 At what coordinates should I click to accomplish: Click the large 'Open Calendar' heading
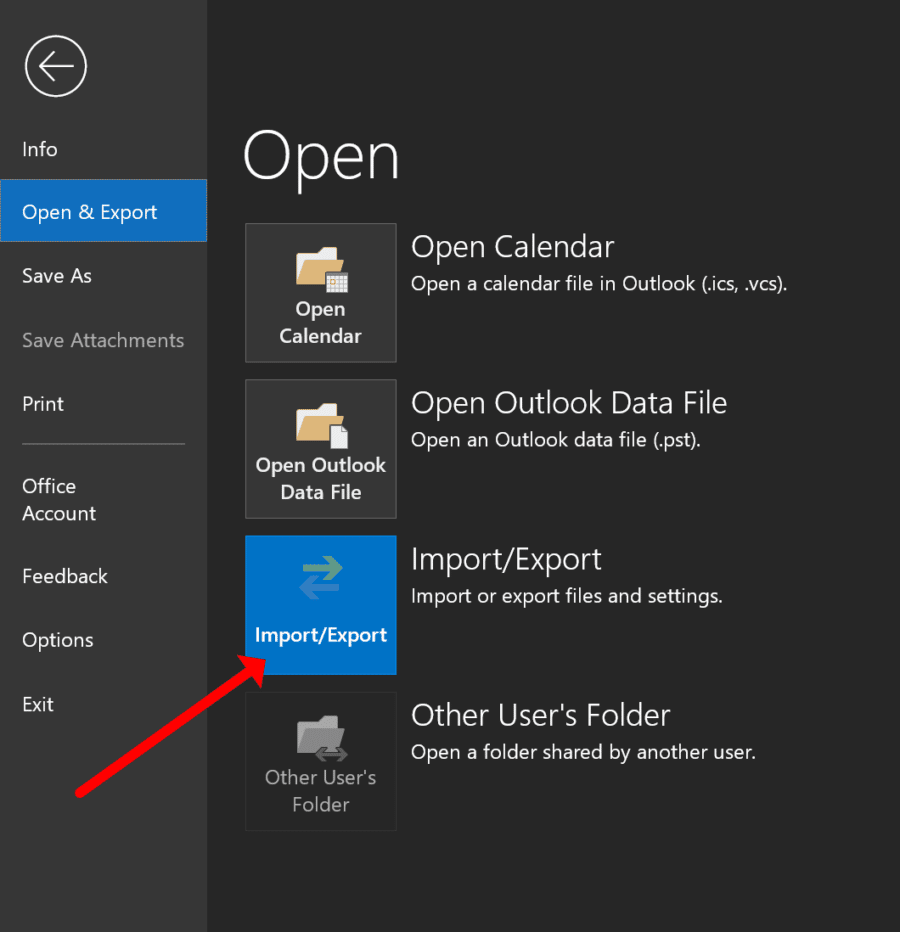(x=512, y=247)
